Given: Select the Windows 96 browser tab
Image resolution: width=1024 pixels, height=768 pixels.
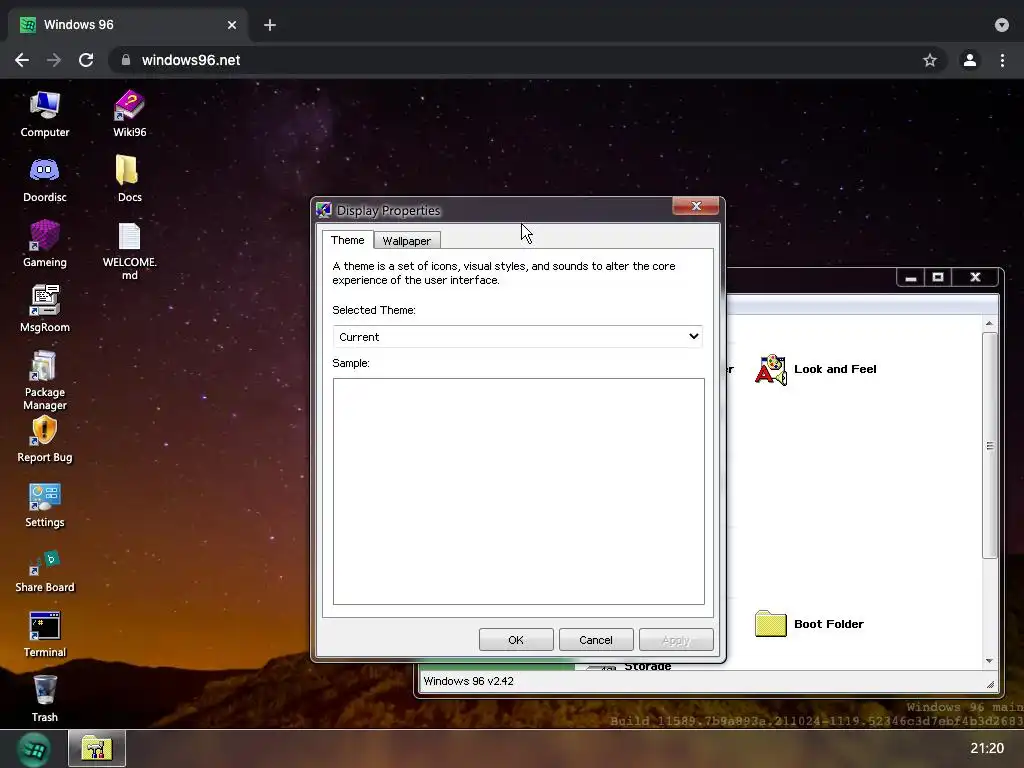Looking at the screenshot, I should [x=127, y=25].
